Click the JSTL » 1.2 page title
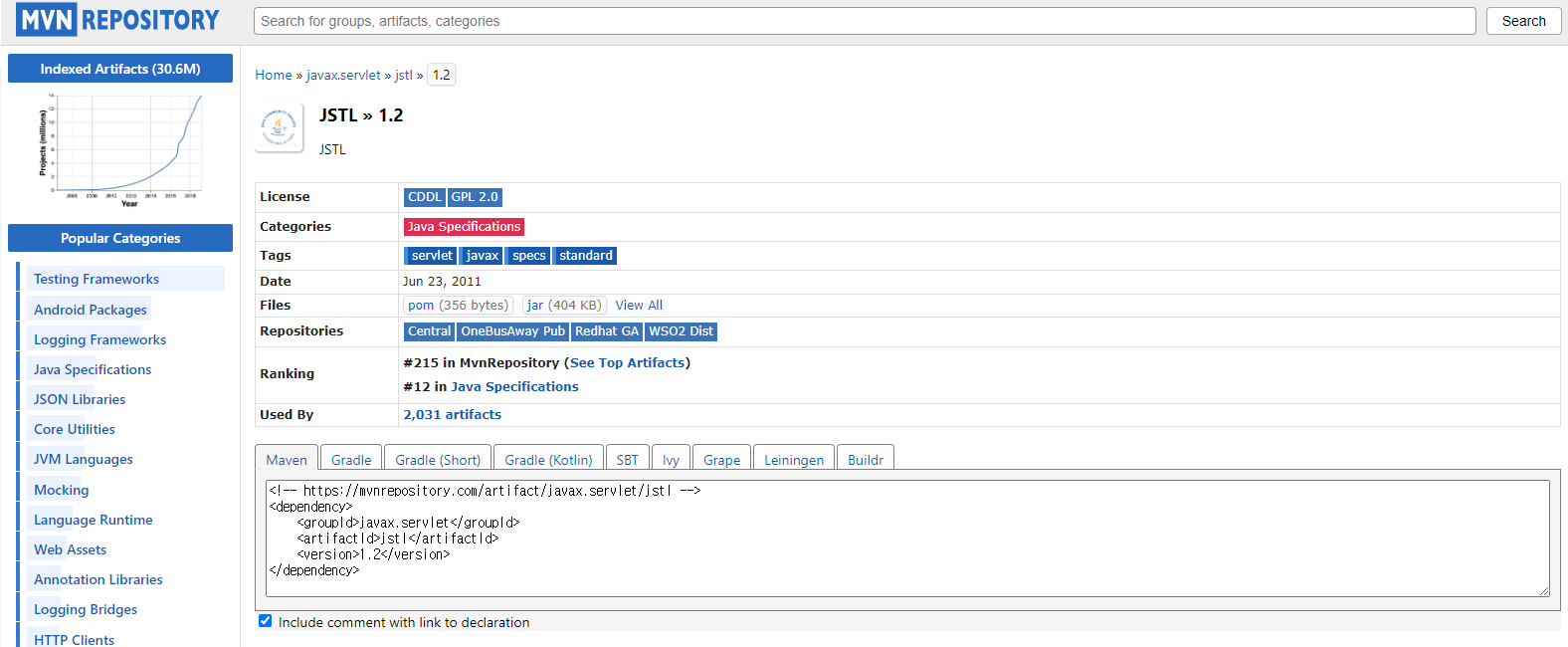This screenshot has height=647, width=1568. point(361,115)
